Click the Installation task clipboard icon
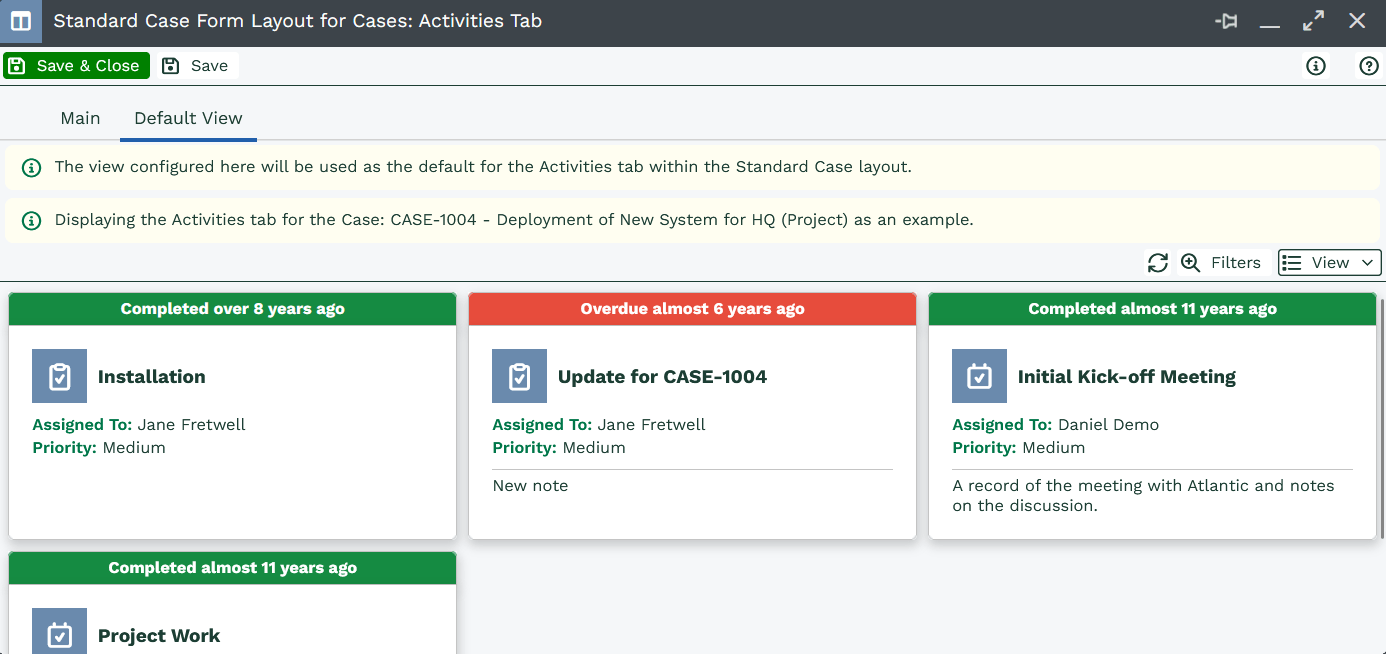 (59, 376)
